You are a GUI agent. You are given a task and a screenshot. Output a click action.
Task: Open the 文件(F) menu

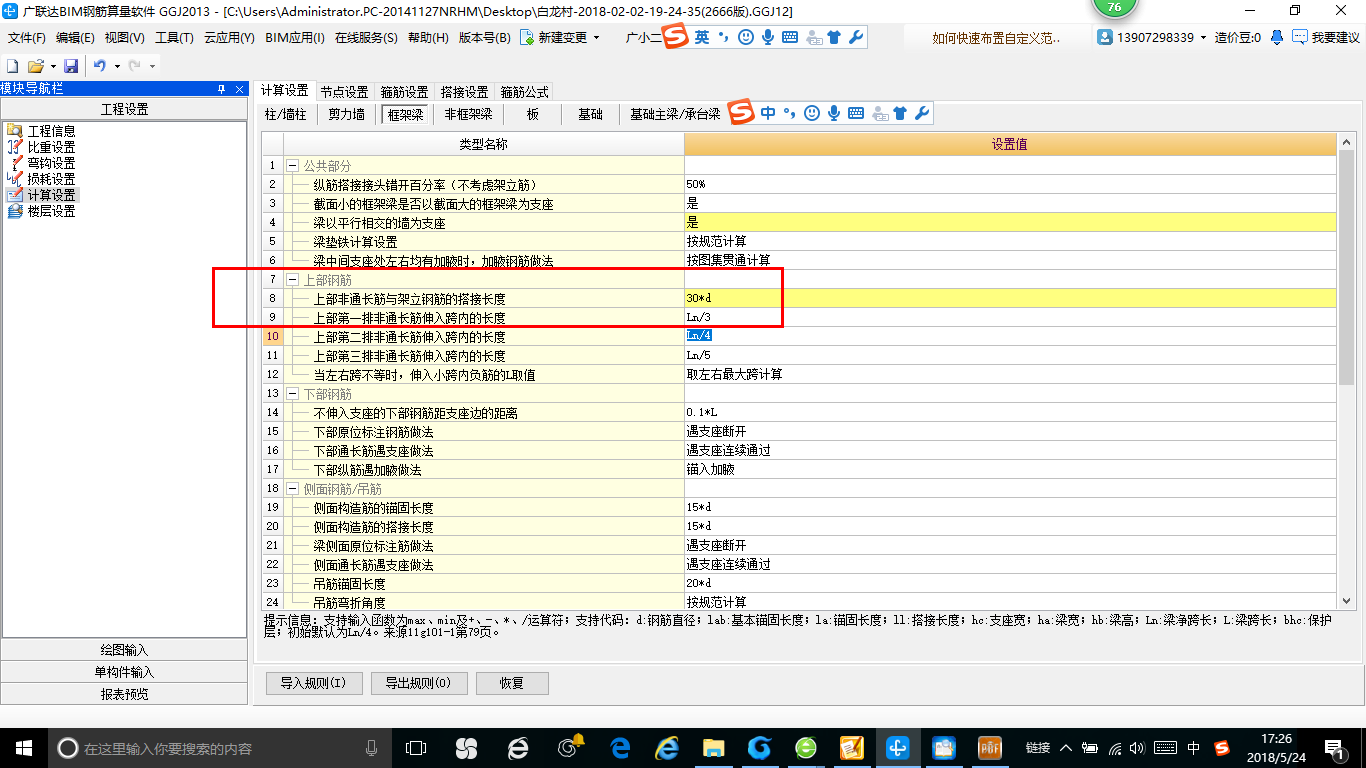[x=27, y=38]
